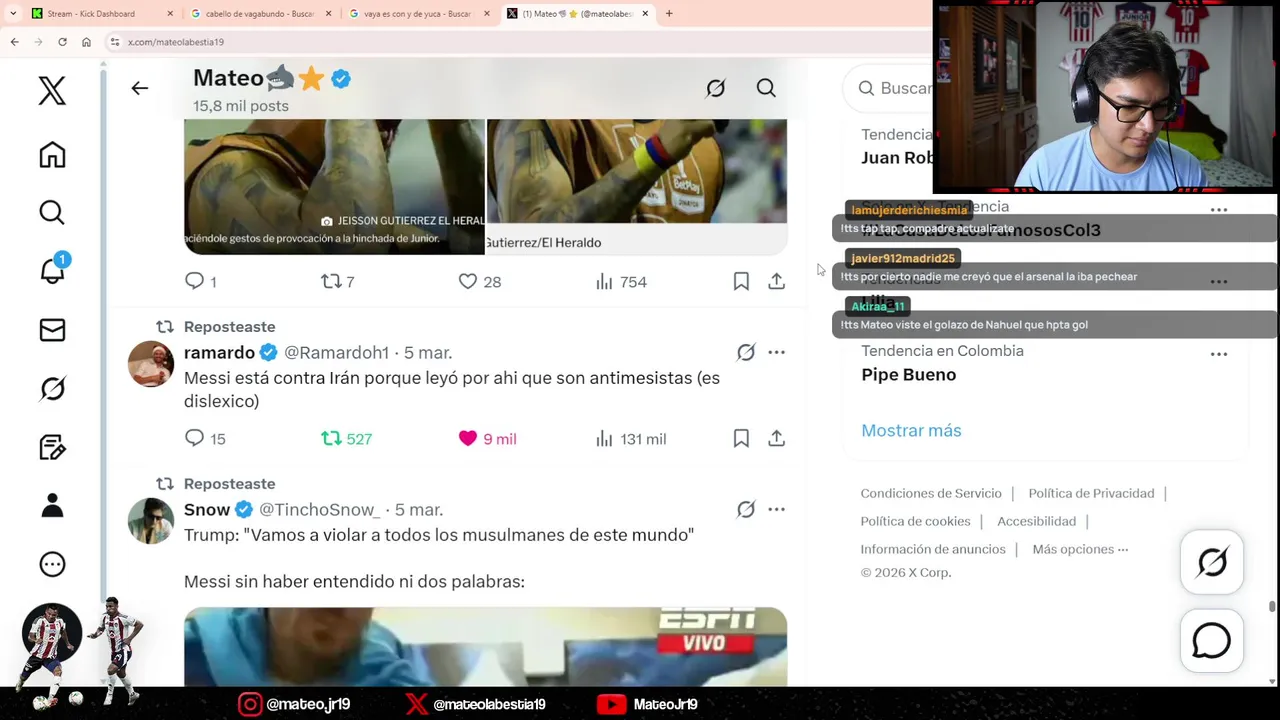
Task: Open ramardo username link
Action: click(219, 352)
